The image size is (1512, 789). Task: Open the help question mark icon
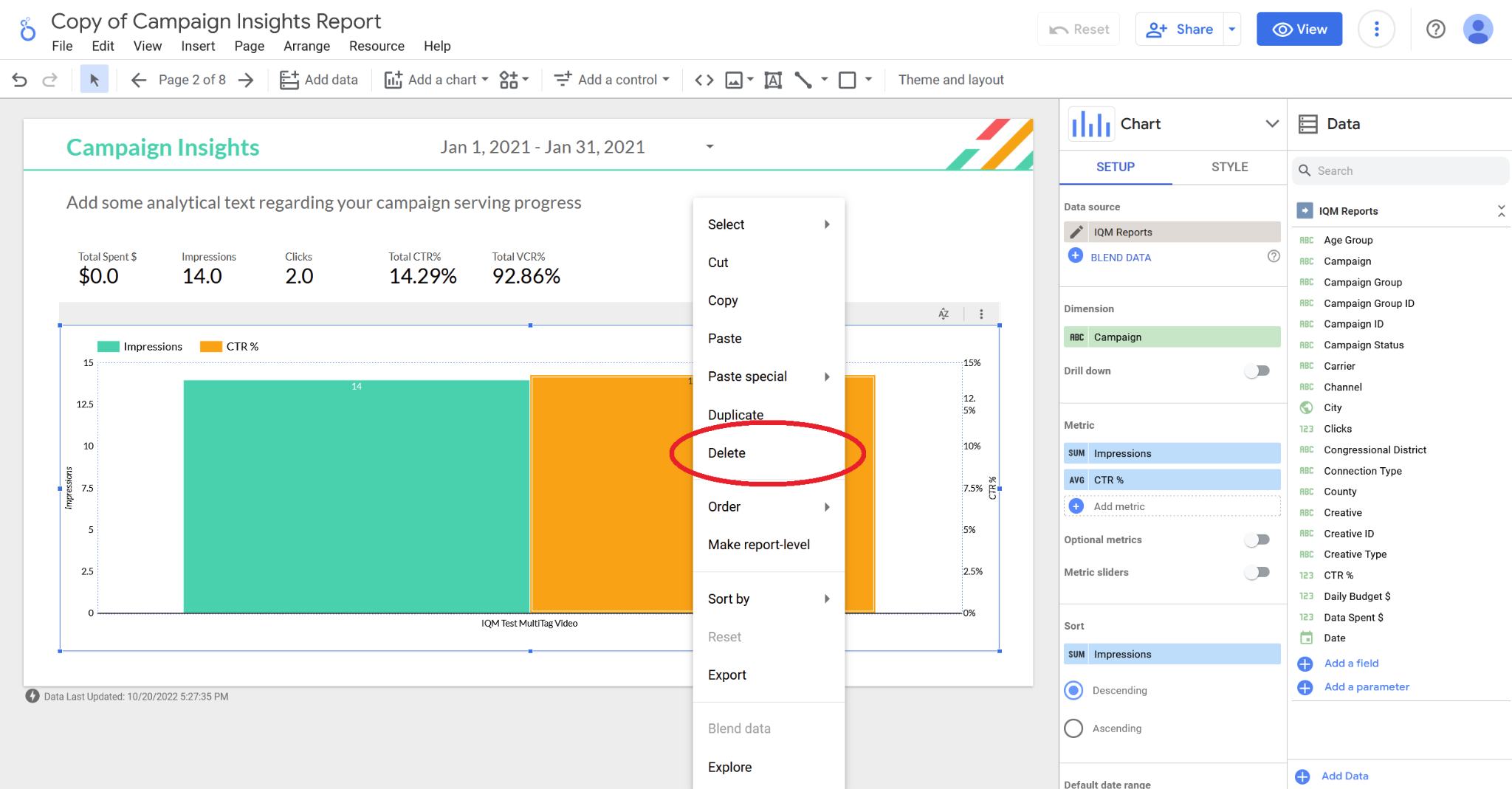click(x=1435, y=30)
